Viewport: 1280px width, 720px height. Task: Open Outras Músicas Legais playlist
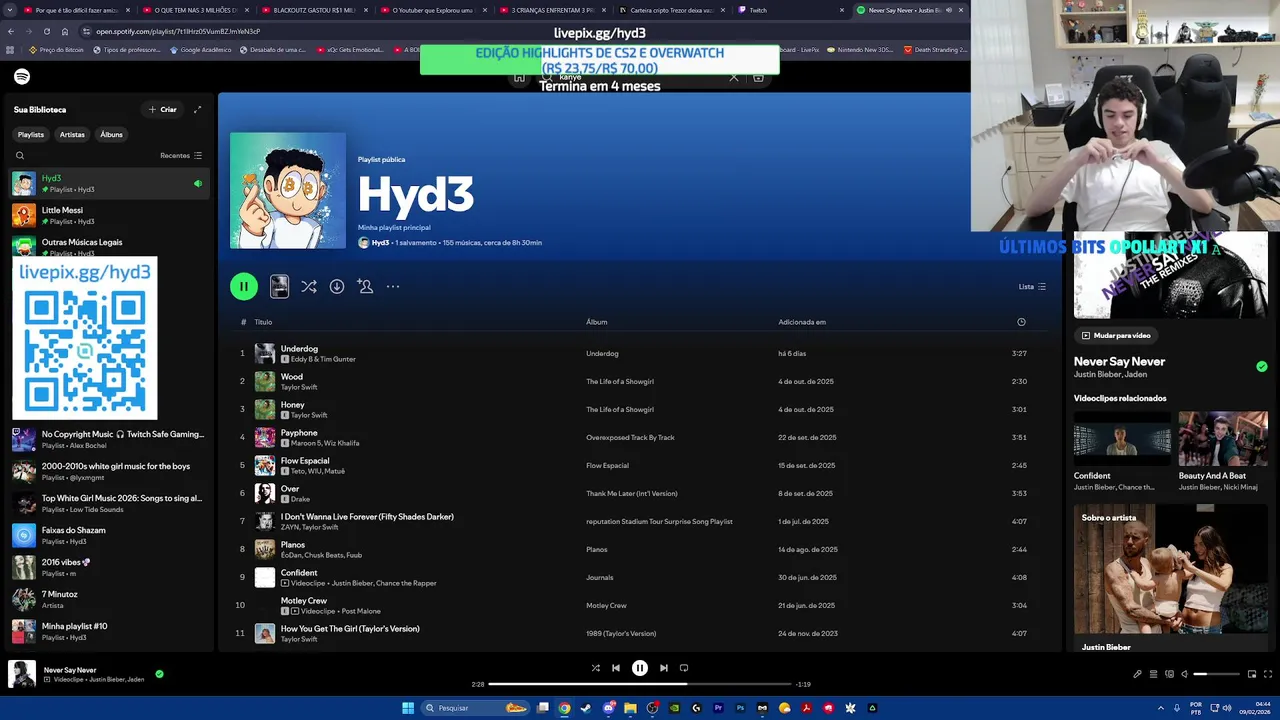pyautogui.click(x=108, y=245)
